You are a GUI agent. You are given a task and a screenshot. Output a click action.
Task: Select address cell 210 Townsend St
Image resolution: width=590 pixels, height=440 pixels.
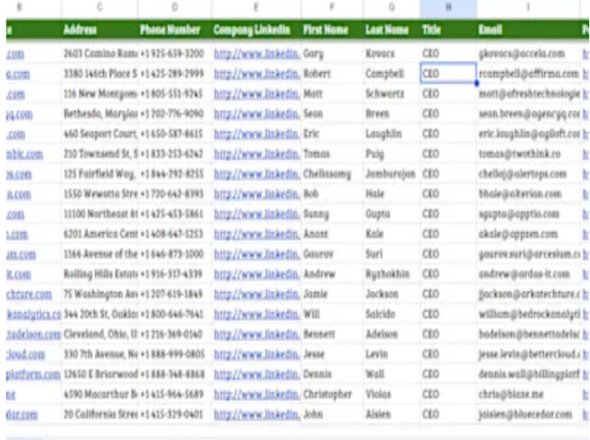99,154
